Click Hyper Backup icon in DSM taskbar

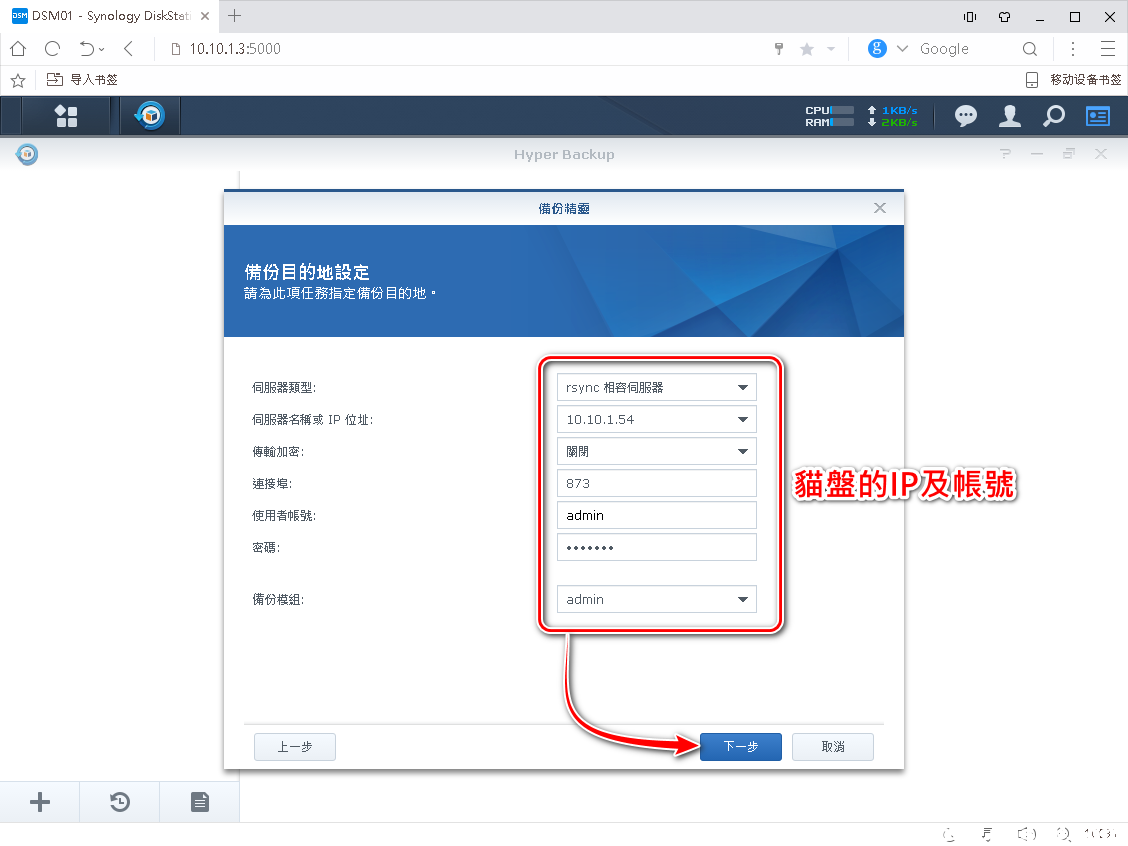pyautogui.click(x=150, y=116)
